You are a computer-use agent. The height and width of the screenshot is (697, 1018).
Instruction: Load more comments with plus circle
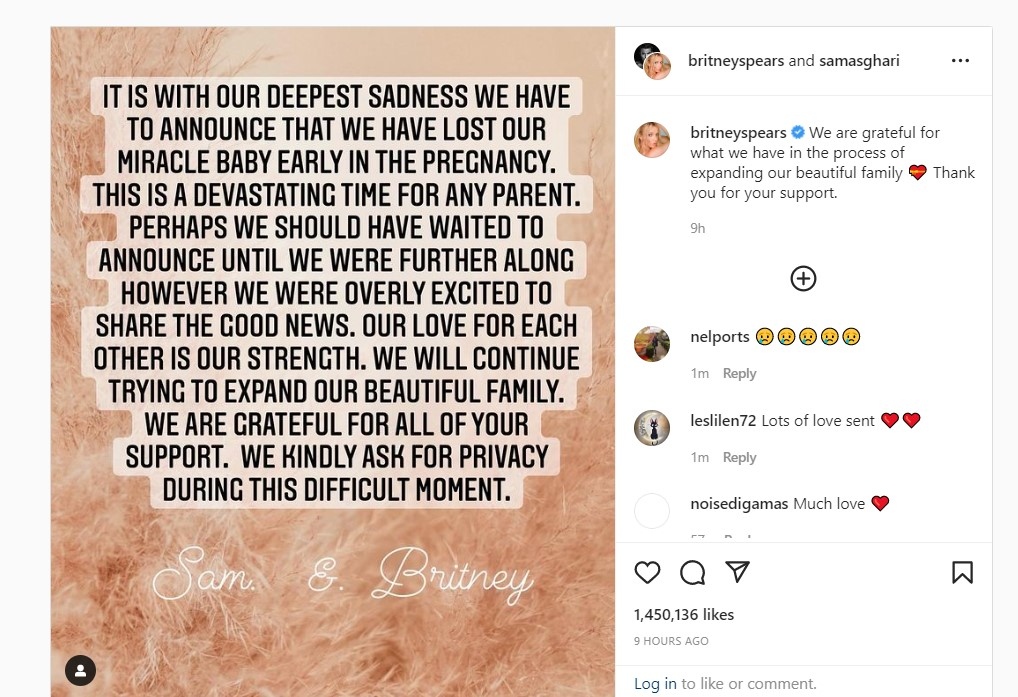point(803,279)
